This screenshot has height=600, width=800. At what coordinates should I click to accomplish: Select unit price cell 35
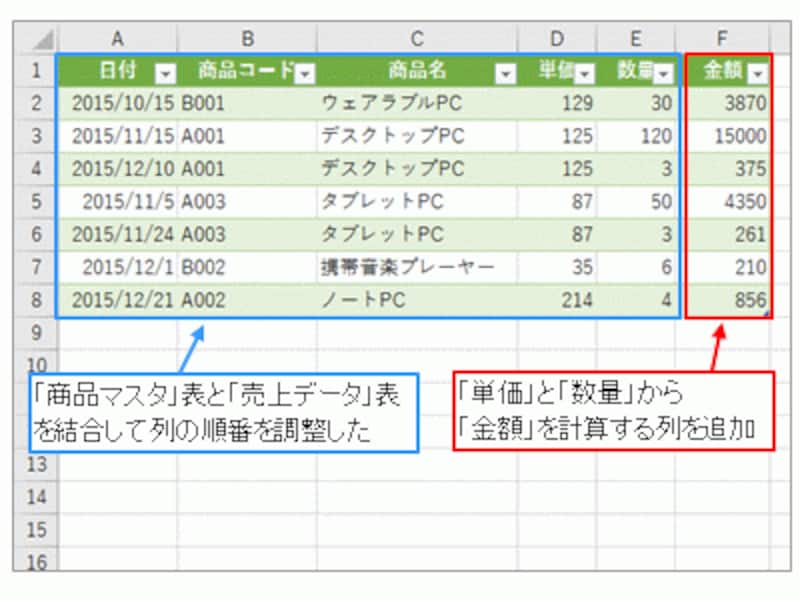pos(557,267)
